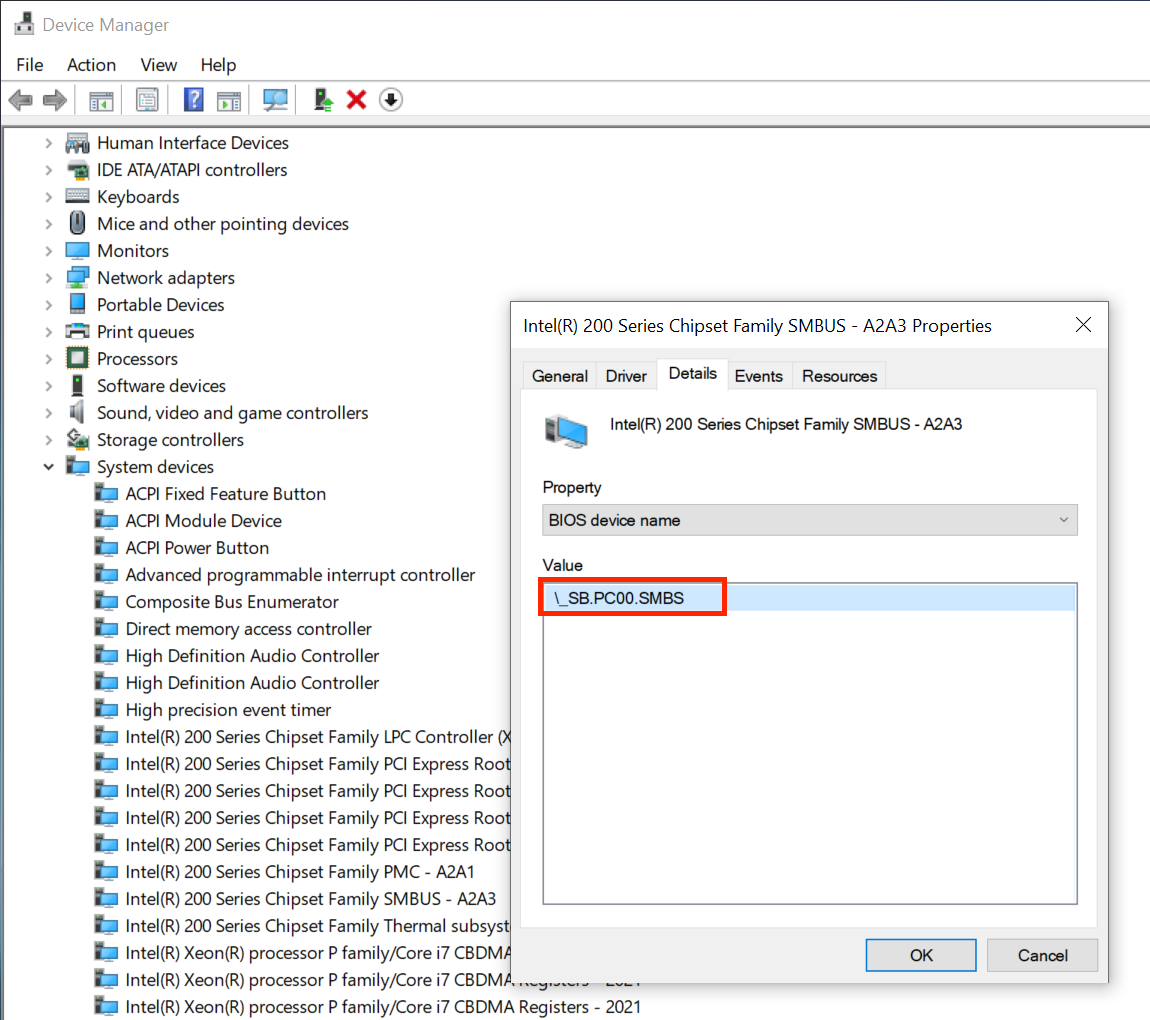This screenshot has height=1020, width=1150.
Task: Click the blue Help question mark icon
Action: click(194, 100)
